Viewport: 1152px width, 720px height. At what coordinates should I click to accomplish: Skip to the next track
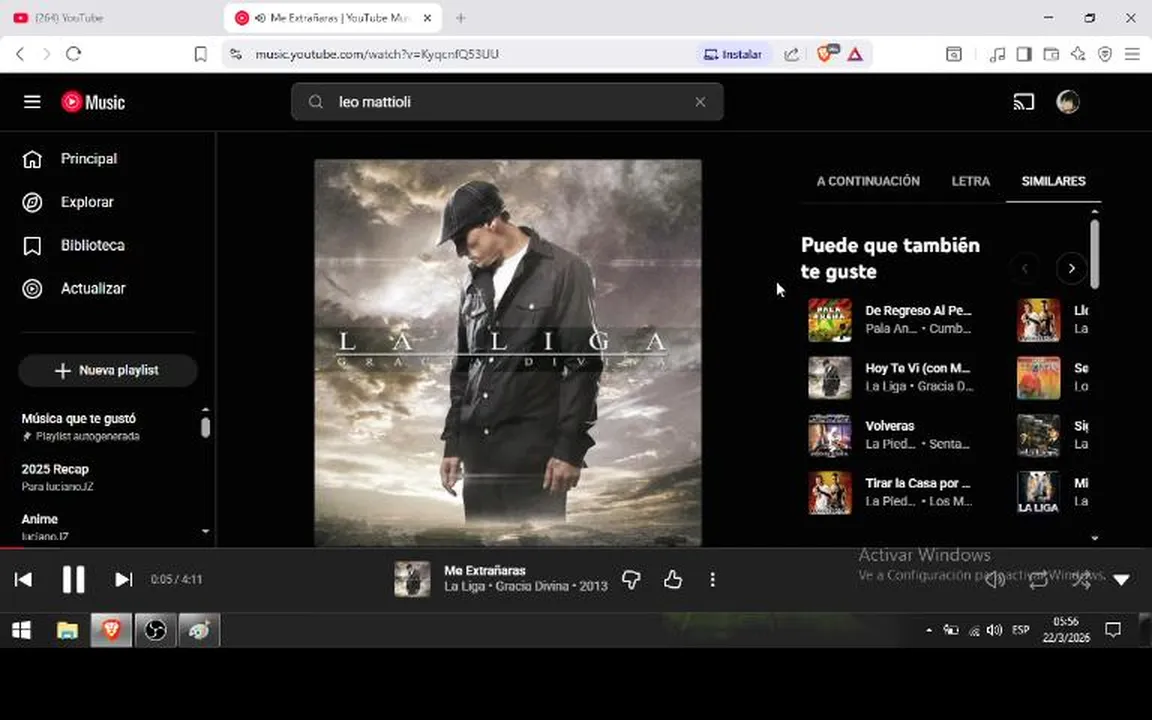tap(123, 580)
